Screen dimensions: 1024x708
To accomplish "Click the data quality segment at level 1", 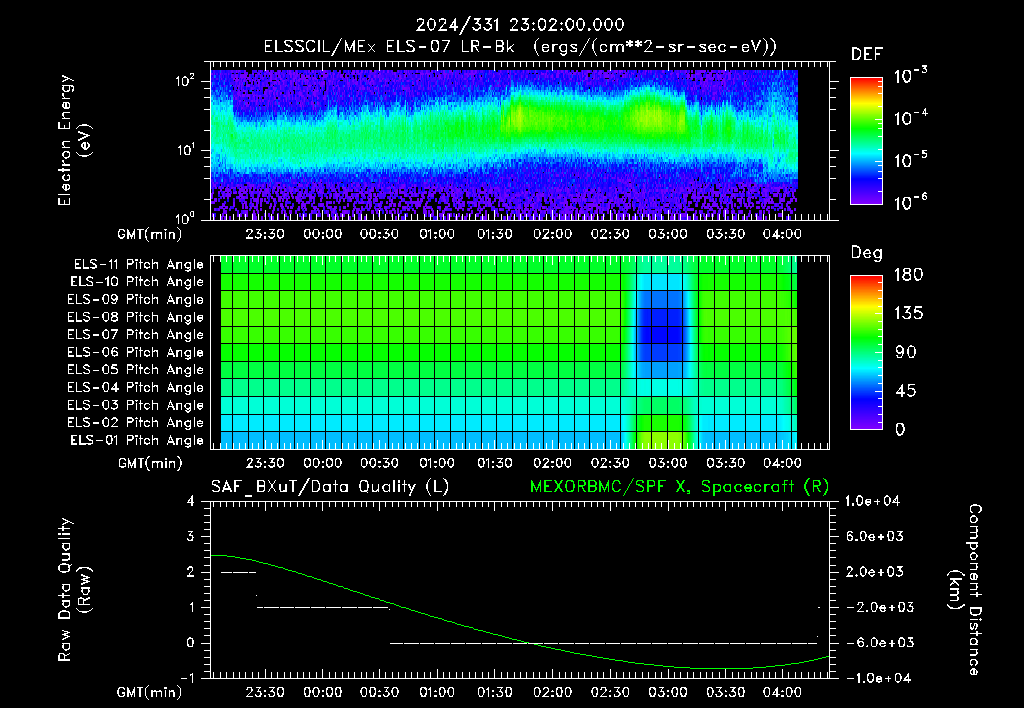I will [323, 607].
